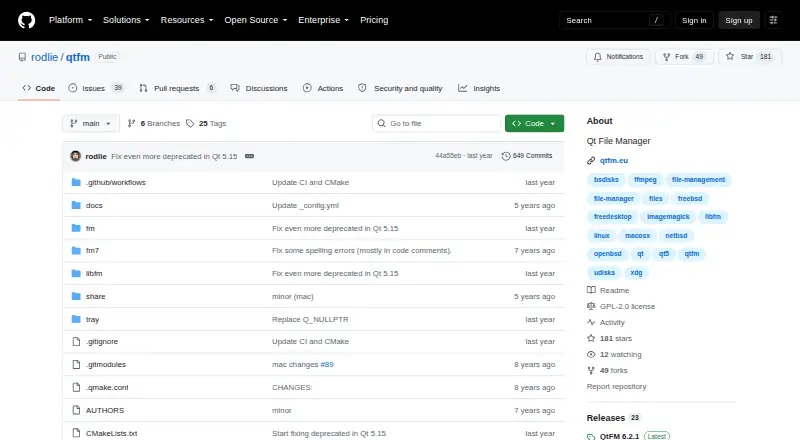800x440 pixels.
Task: Click the release tag icon beside QtFM 6.2.1
Action: pyautogui.click(x=591, y=437)
